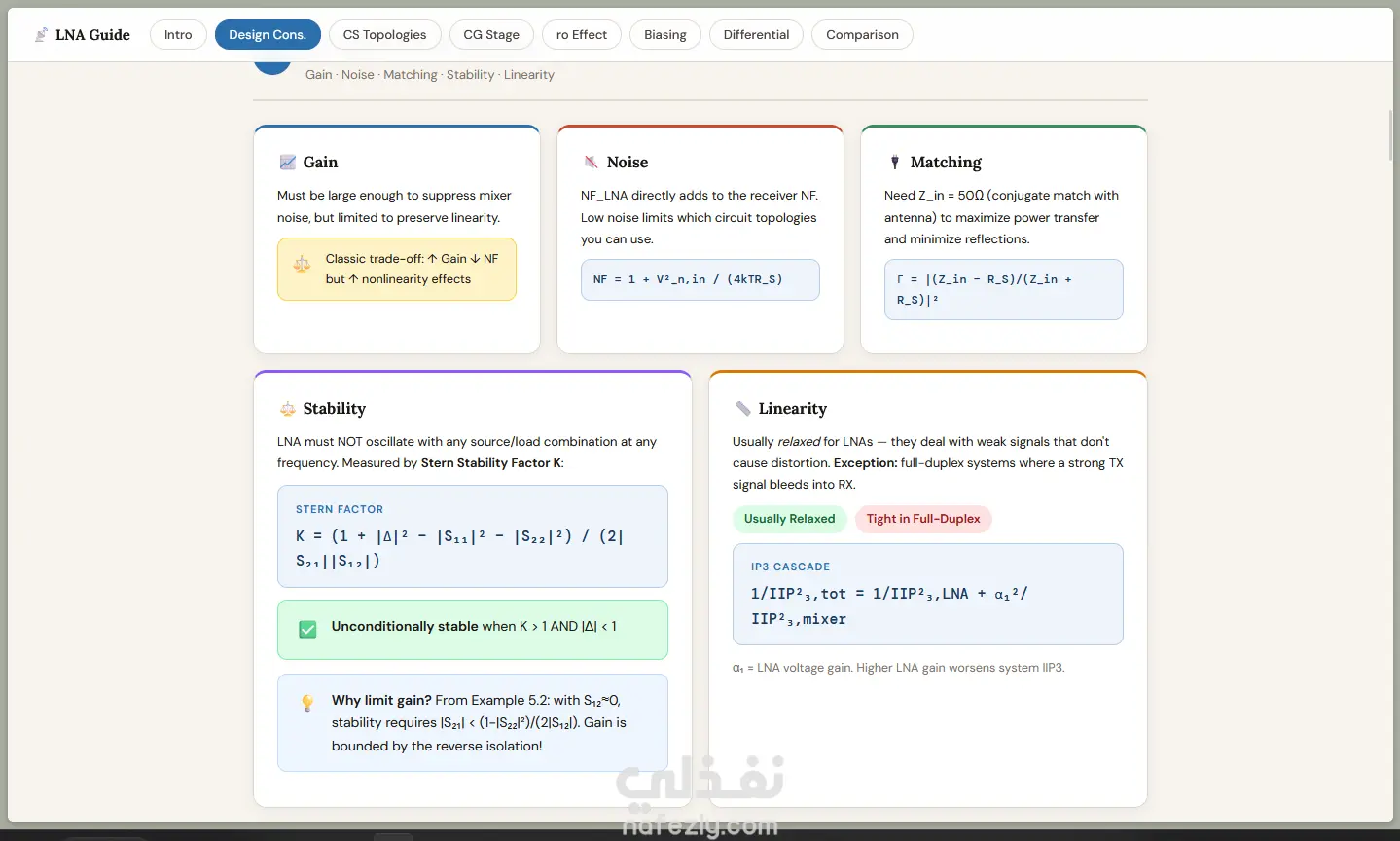
Task: Click the LNA Guide title
Action: coord(92,35)
